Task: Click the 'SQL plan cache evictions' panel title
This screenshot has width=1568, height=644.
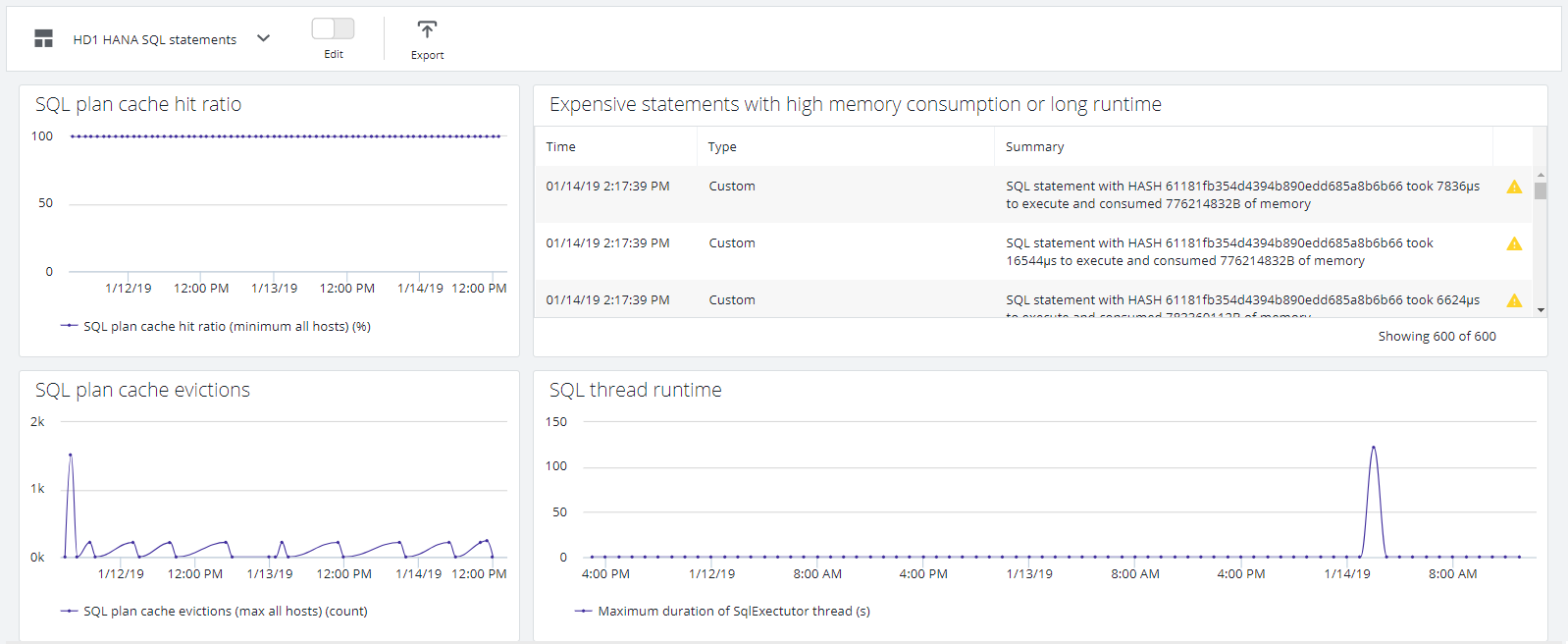Action: [142, 390]
